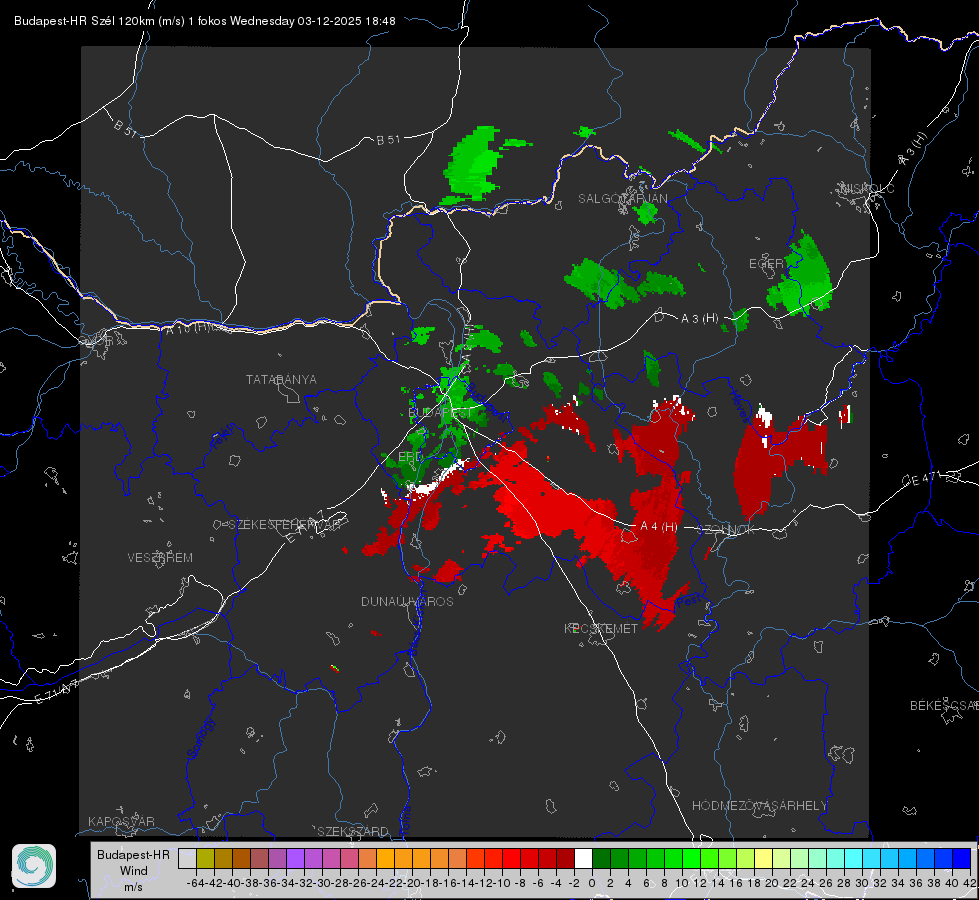The height and width of the screenshot is (900, 979).
Task: Select the leftmost light gray legend swatch
Action: tap(187, 858)
